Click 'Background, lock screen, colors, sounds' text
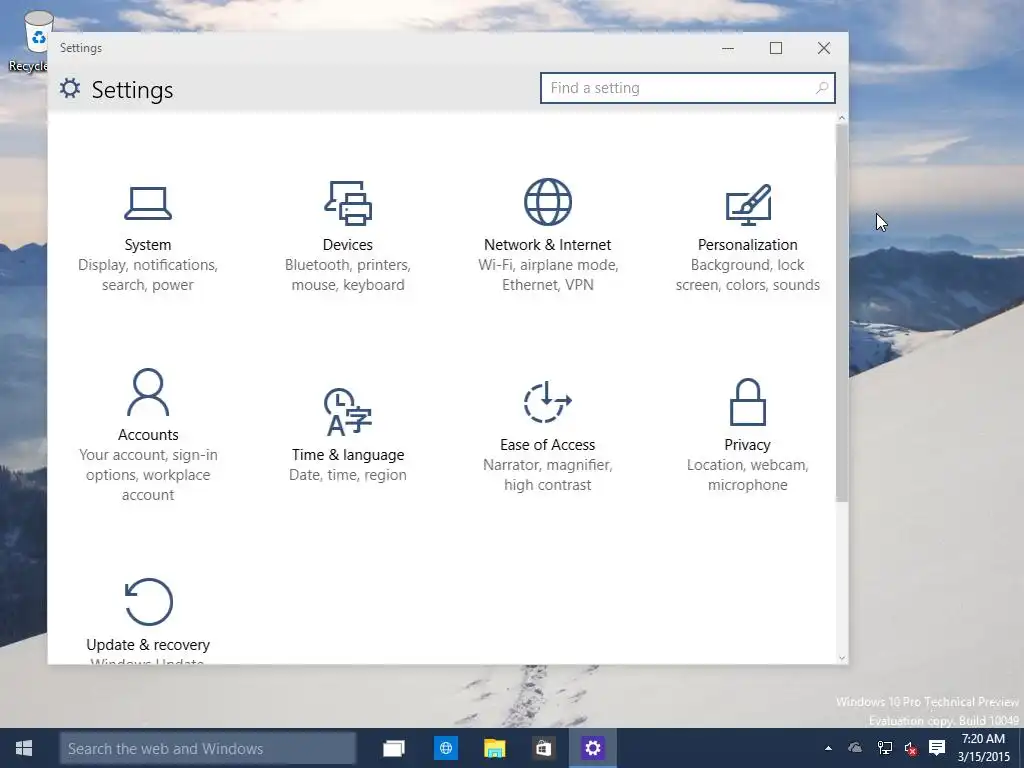 [748, 275]
